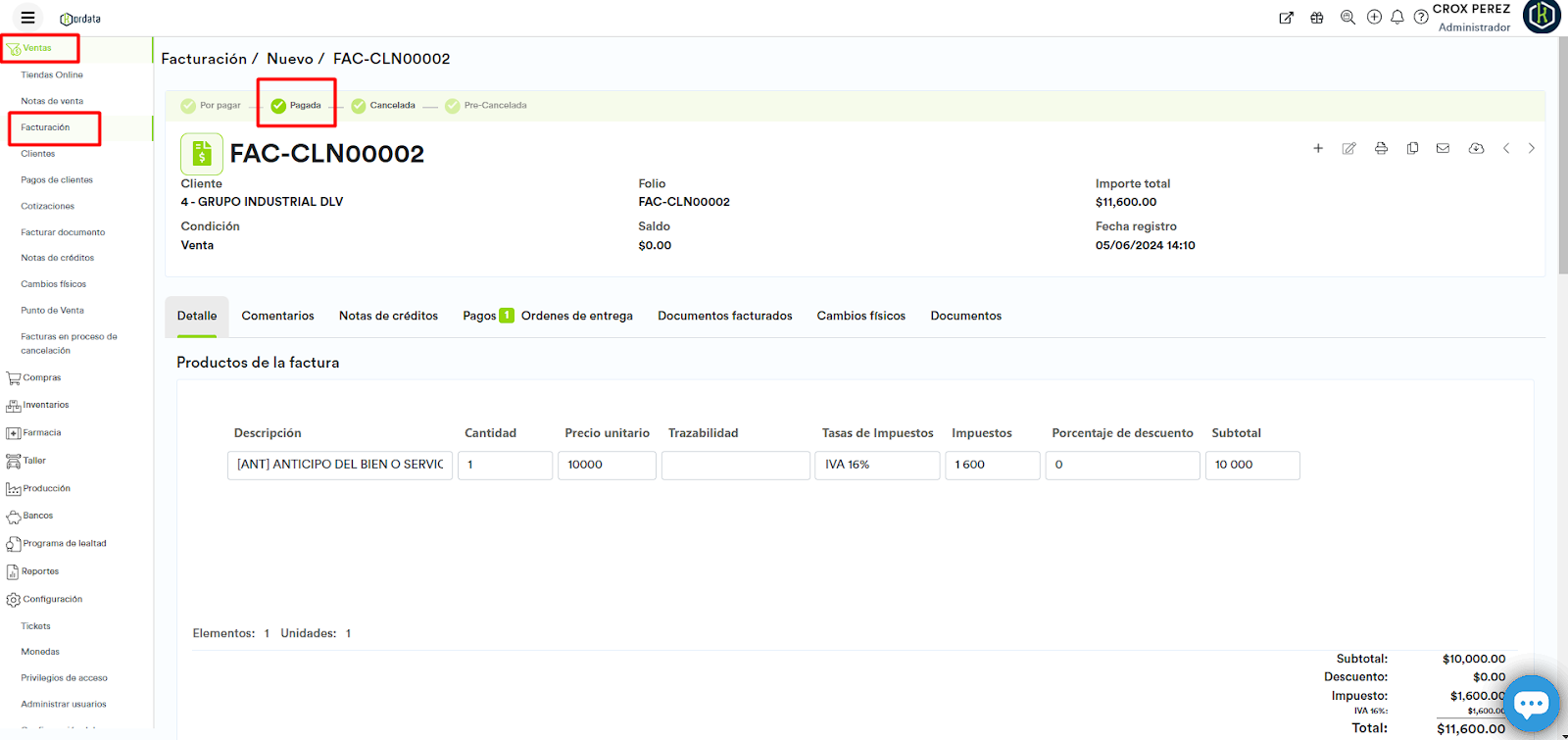Duplicate the invoice with the copy icon

click(x=1412, y=148)
